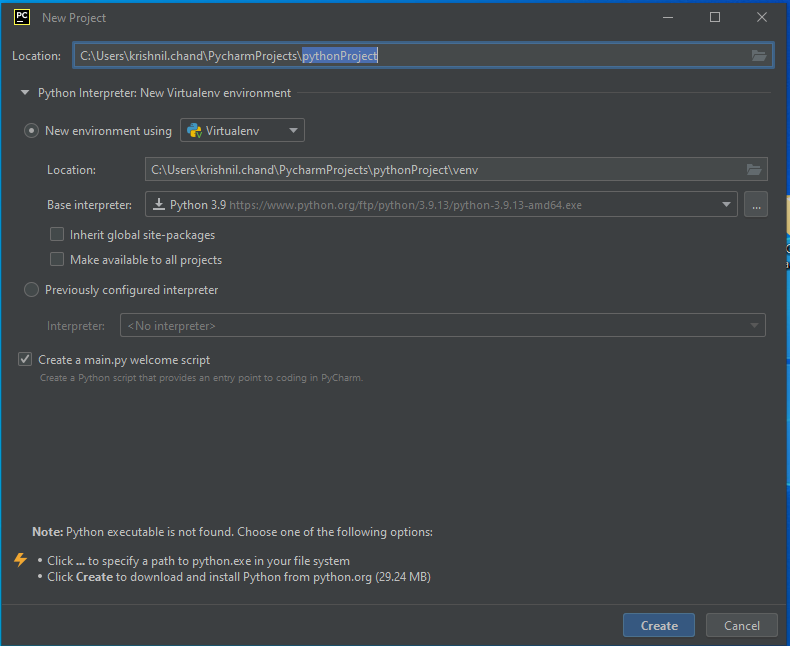Click the Python Virtualenv logo icon
This screenshot has height=646, width=790.
coord(194,131)
